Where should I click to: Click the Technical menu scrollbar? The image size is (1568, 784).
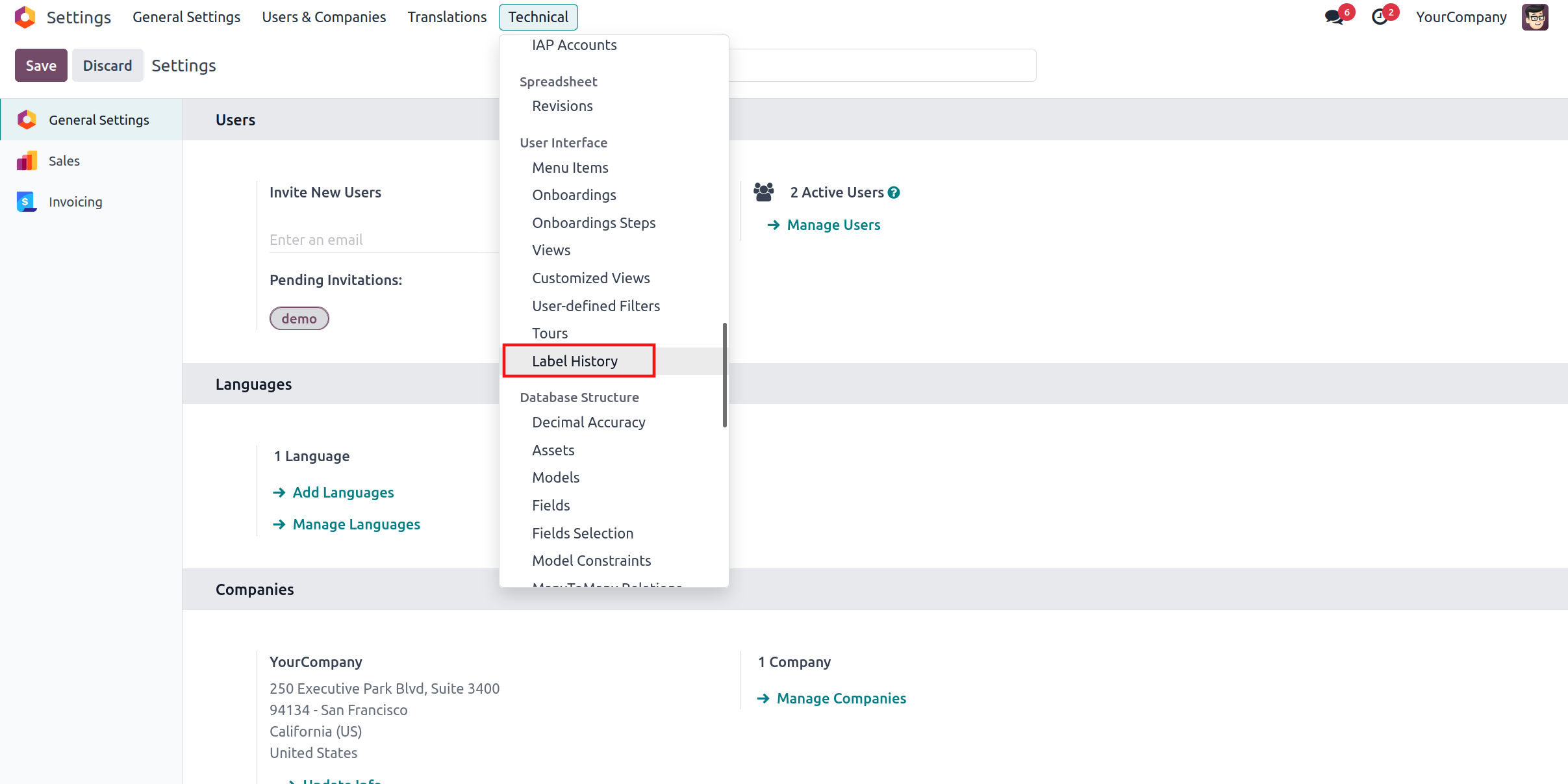click(724, 375)
